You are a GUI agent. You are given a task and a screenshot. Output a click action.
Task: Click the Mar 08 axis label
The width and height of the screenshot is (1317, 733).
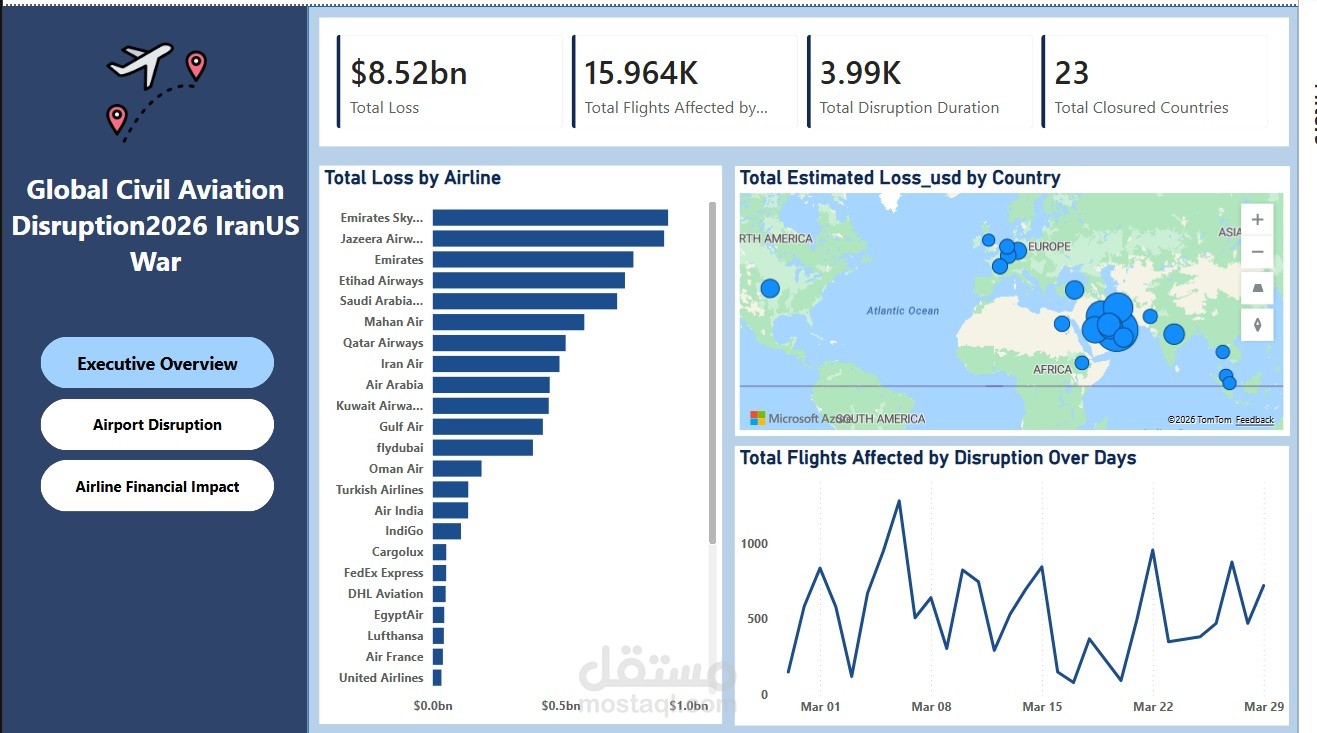(931, 707)
